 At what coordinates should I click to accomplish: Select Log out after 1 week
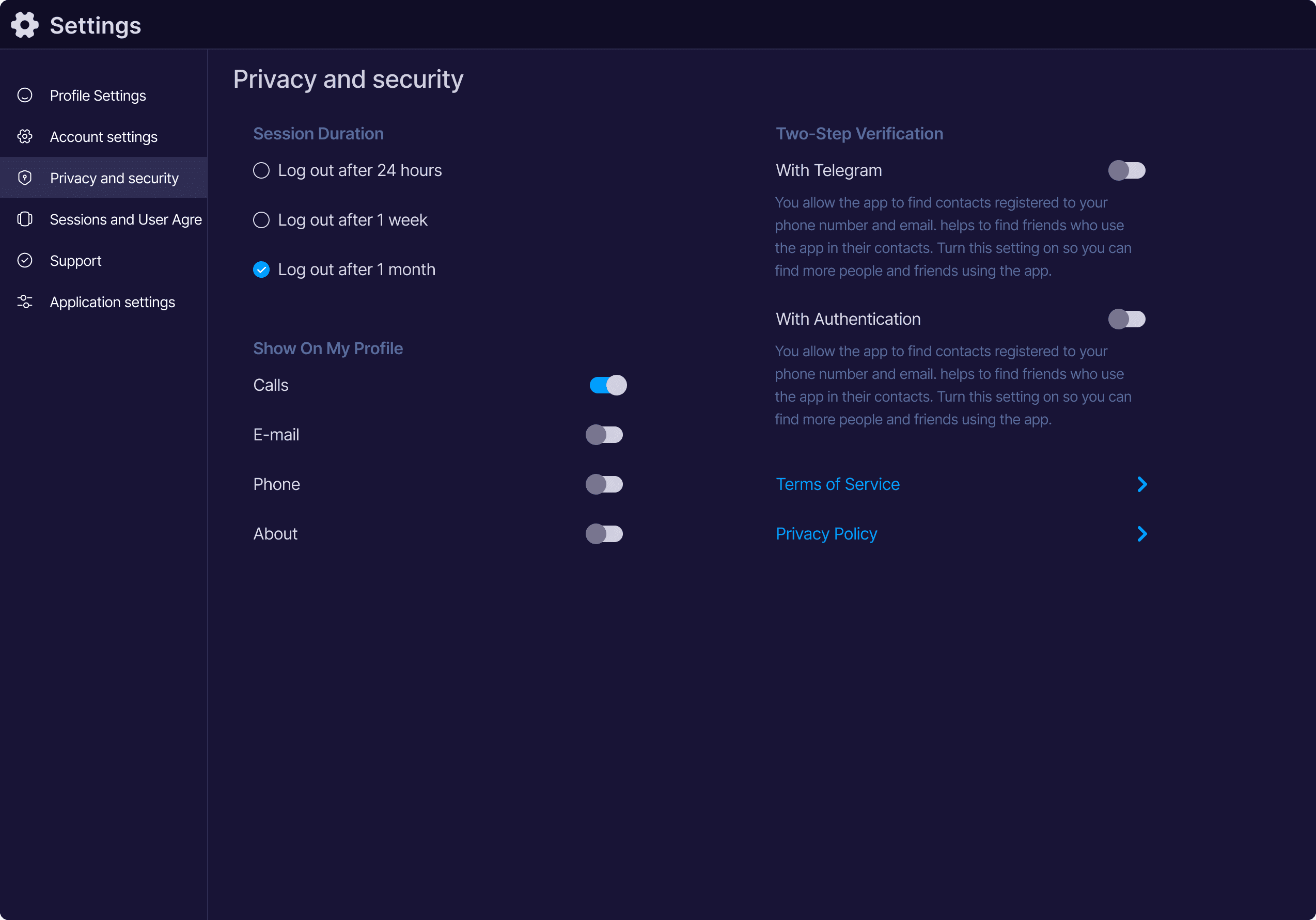point(261,220)
